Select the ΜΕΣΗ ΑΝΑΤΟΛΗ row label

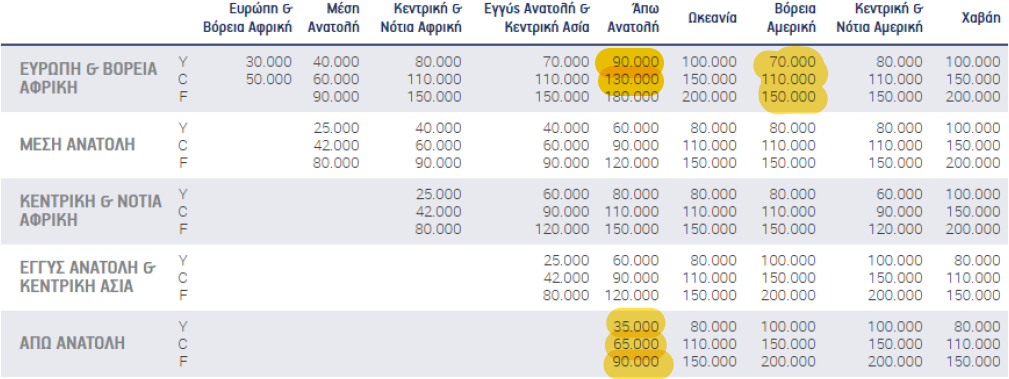pos(78,144)
